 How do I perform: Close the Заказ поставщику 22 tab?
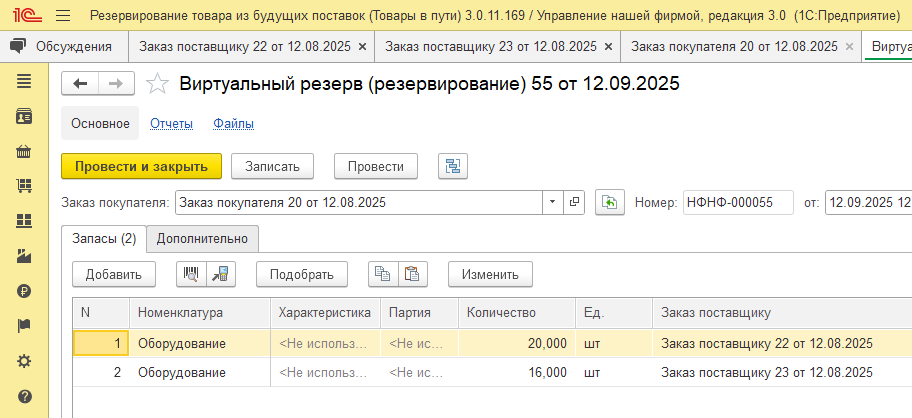pyautogui.click(x=361, y=47)
